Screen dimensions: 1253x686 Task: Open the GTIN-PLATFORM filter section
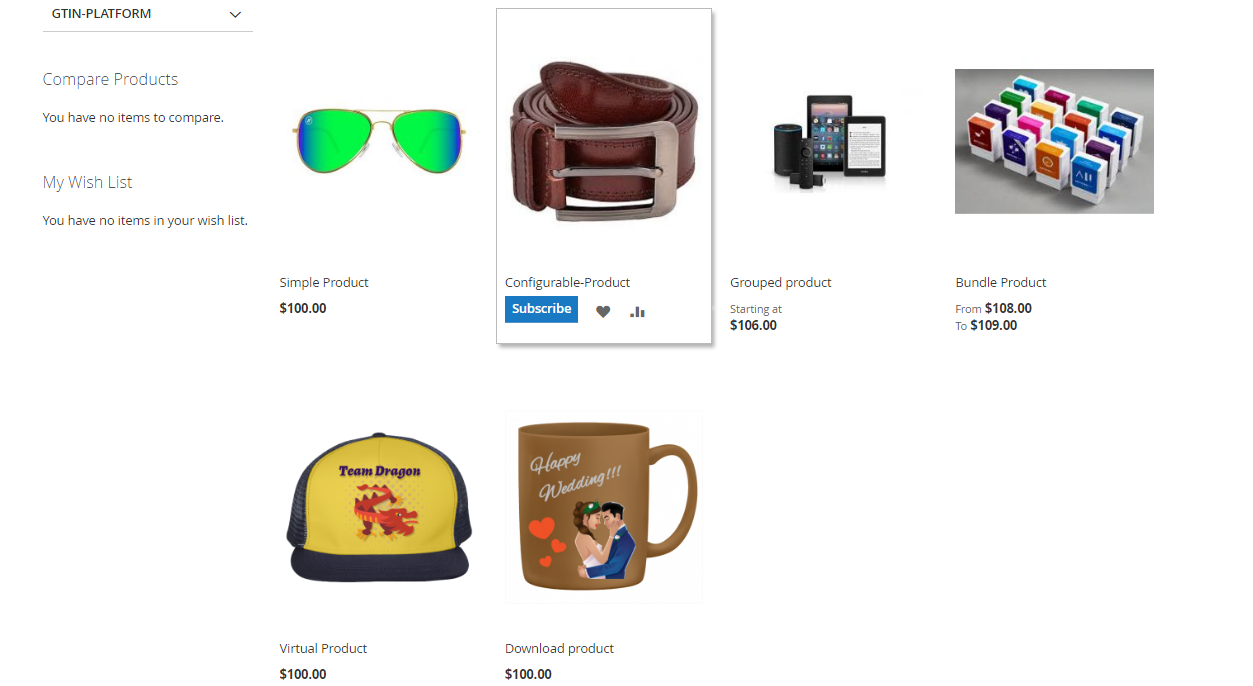(148, 15)
